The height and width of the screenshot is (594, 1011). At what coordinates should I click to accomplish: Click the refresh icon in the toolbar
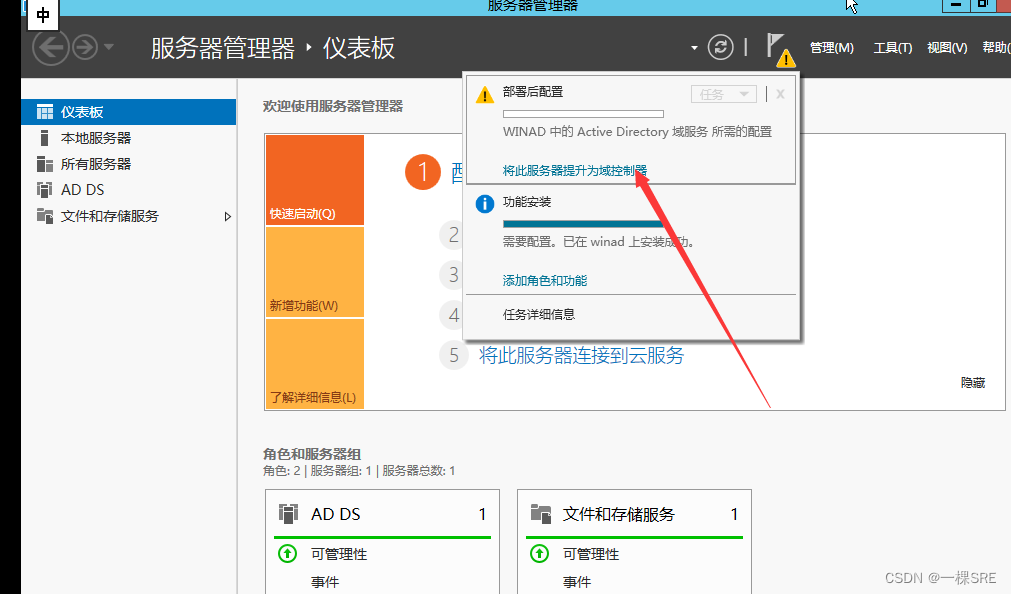click(x=720, y=46)
